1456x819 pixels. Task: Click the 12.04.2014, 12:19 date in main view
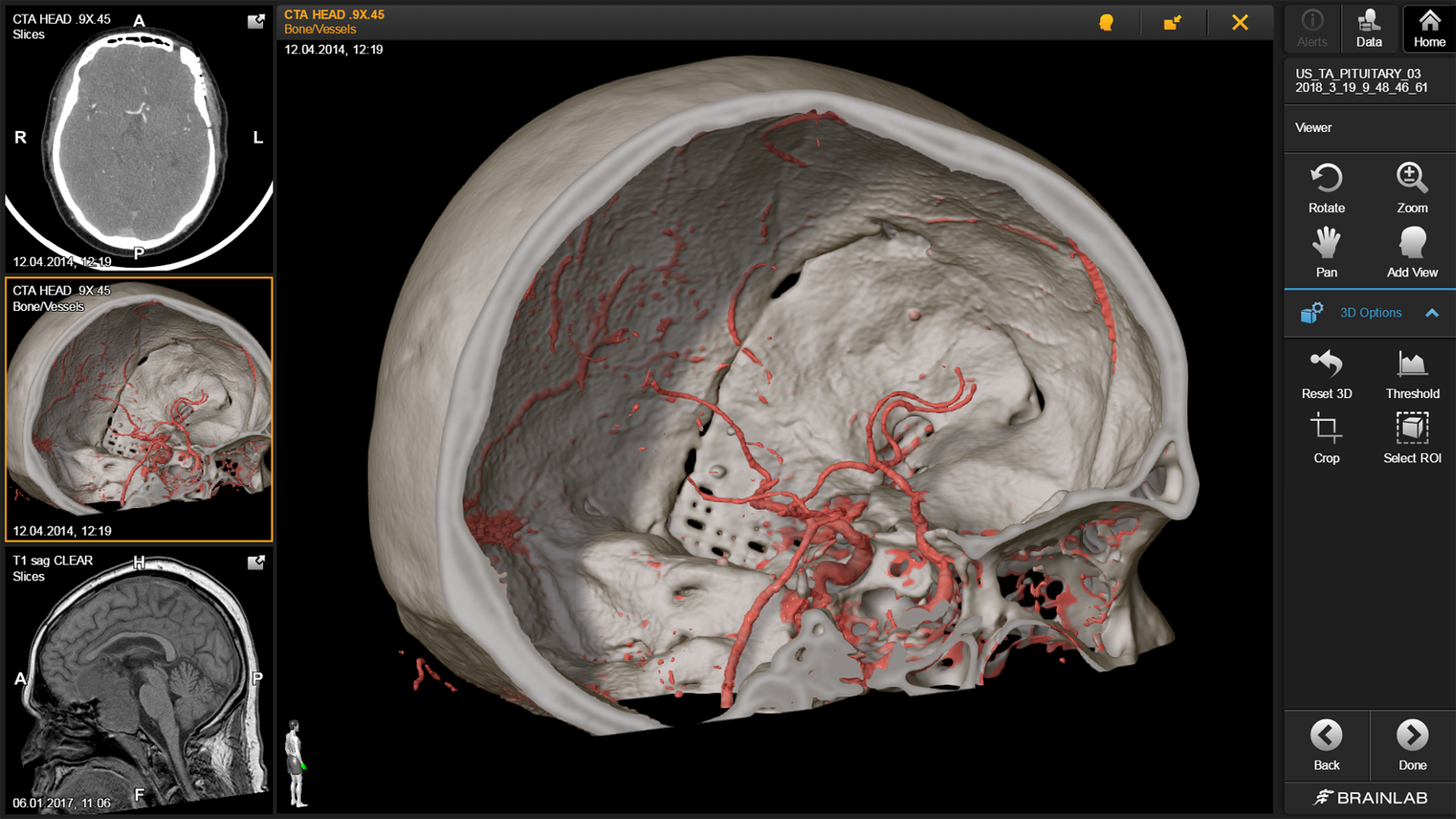point(334,50)
